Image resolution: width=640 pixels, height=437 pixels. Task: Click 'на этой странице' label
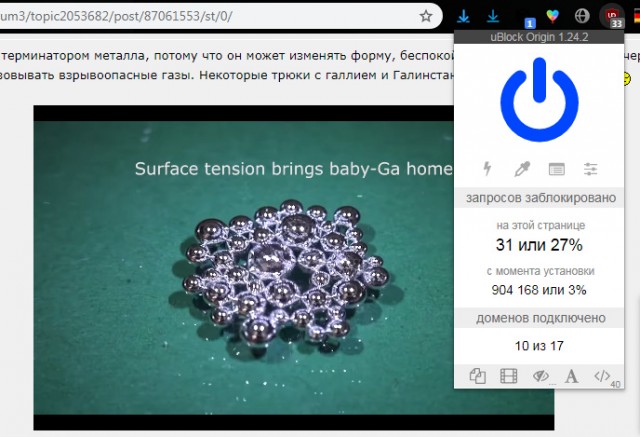540,225
